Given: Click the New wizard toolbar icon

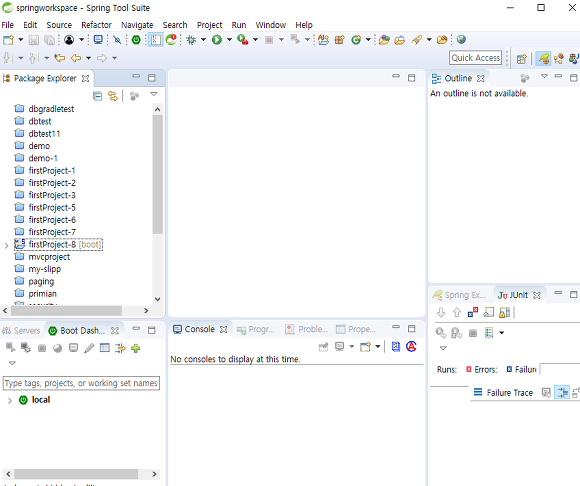Looking at the screenshot, I should pos(8,40).
